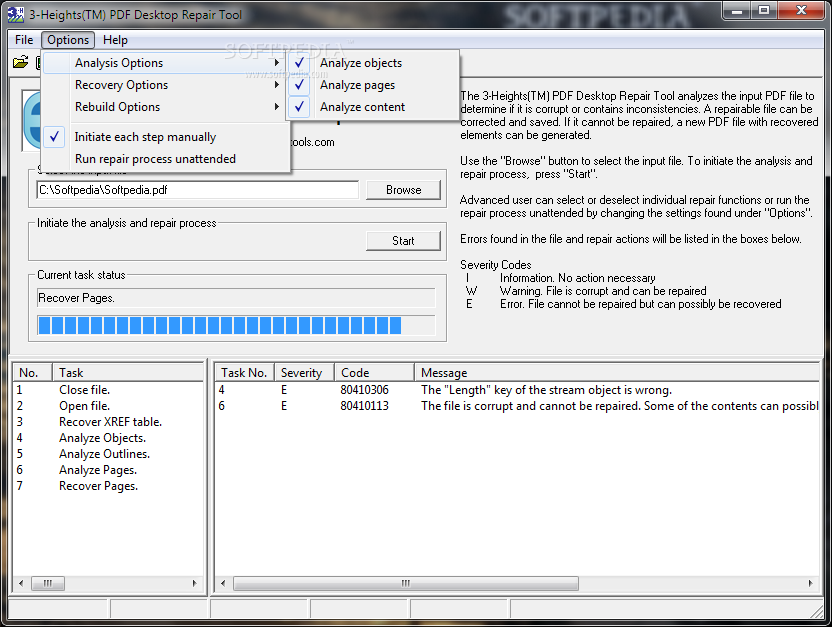Image resolution: width=832 pixels, height=627 pixels.
Task: Select Run repair process unattended
Action: [166, 159]
